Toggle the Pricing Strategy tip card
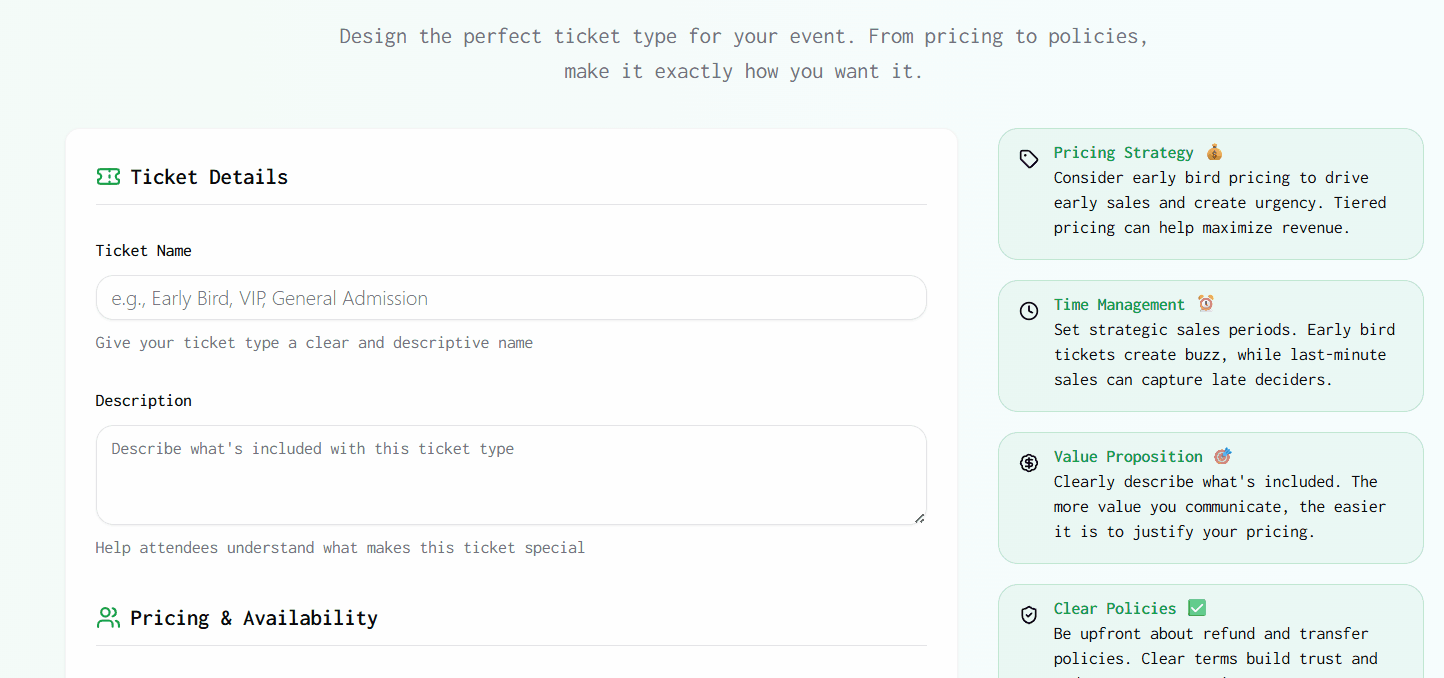Viewport: 1444px width, 678px height. (1210, 194)
